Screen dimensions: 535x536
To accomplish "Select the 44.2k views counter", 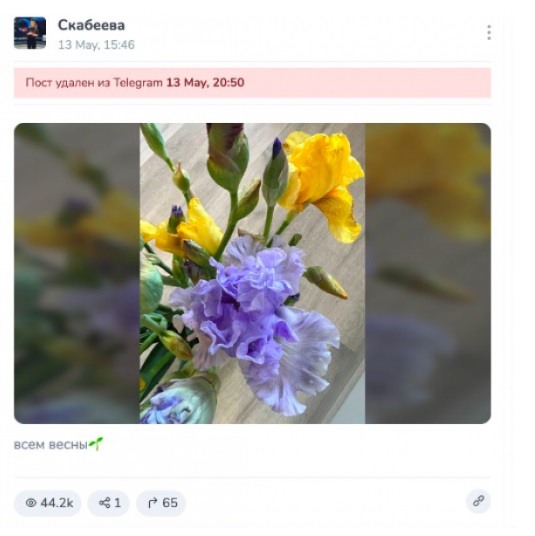I will point(57,503).
